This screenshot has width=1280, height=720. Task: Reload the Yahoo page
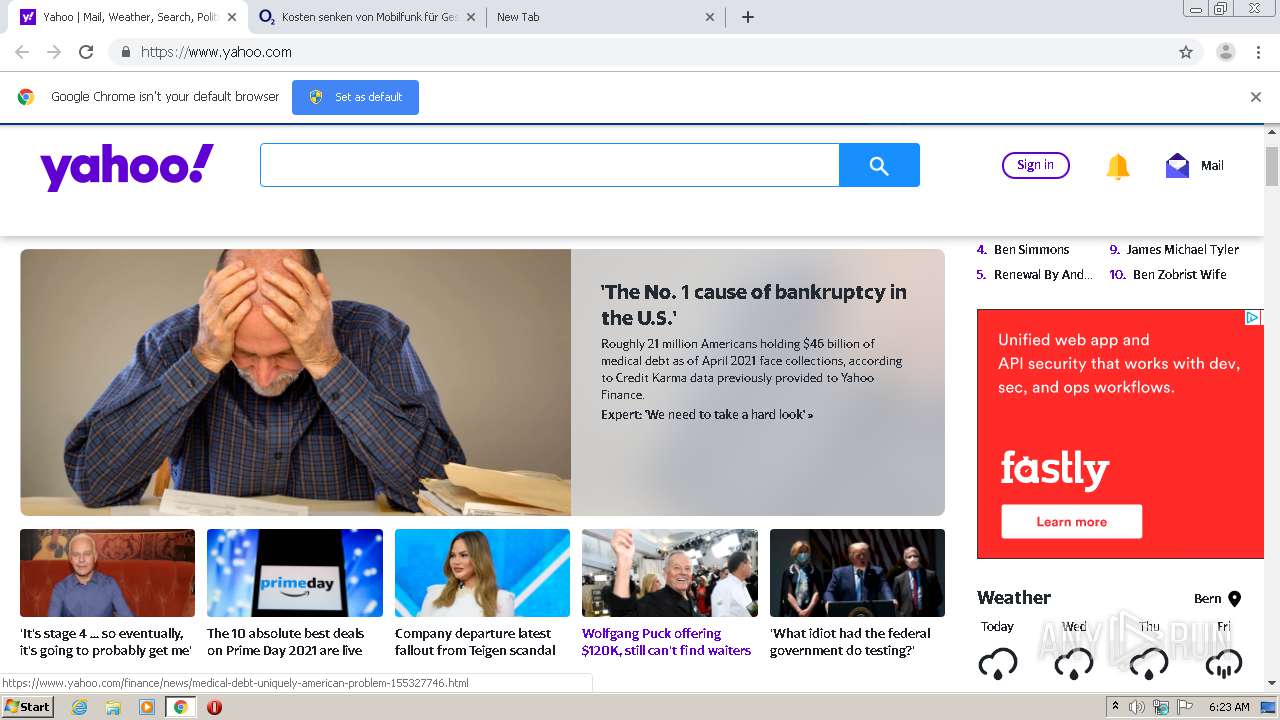[x=86, y=52]
